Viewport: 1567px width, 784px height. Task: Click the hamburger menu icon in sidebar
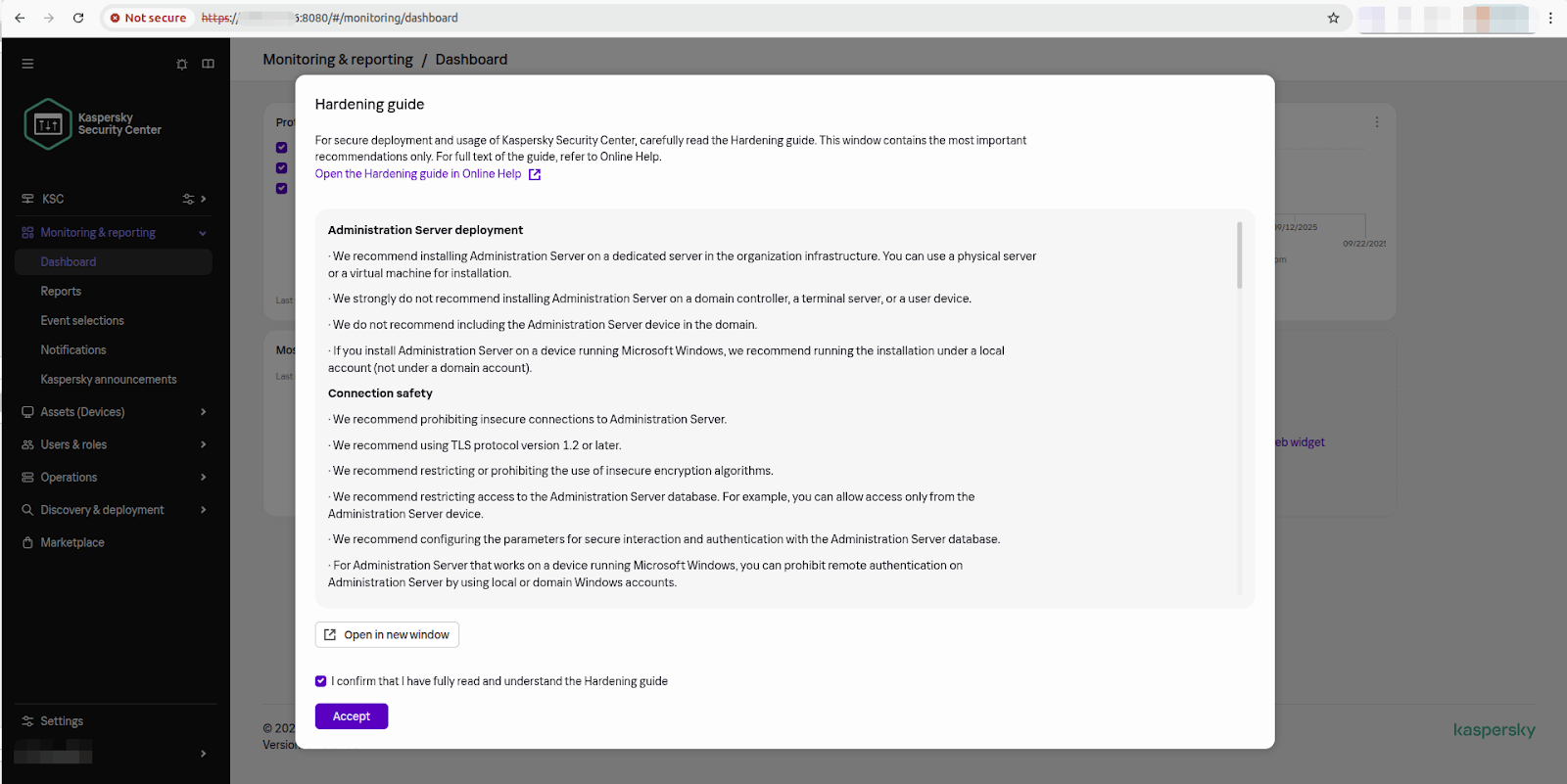click(27, 64)
